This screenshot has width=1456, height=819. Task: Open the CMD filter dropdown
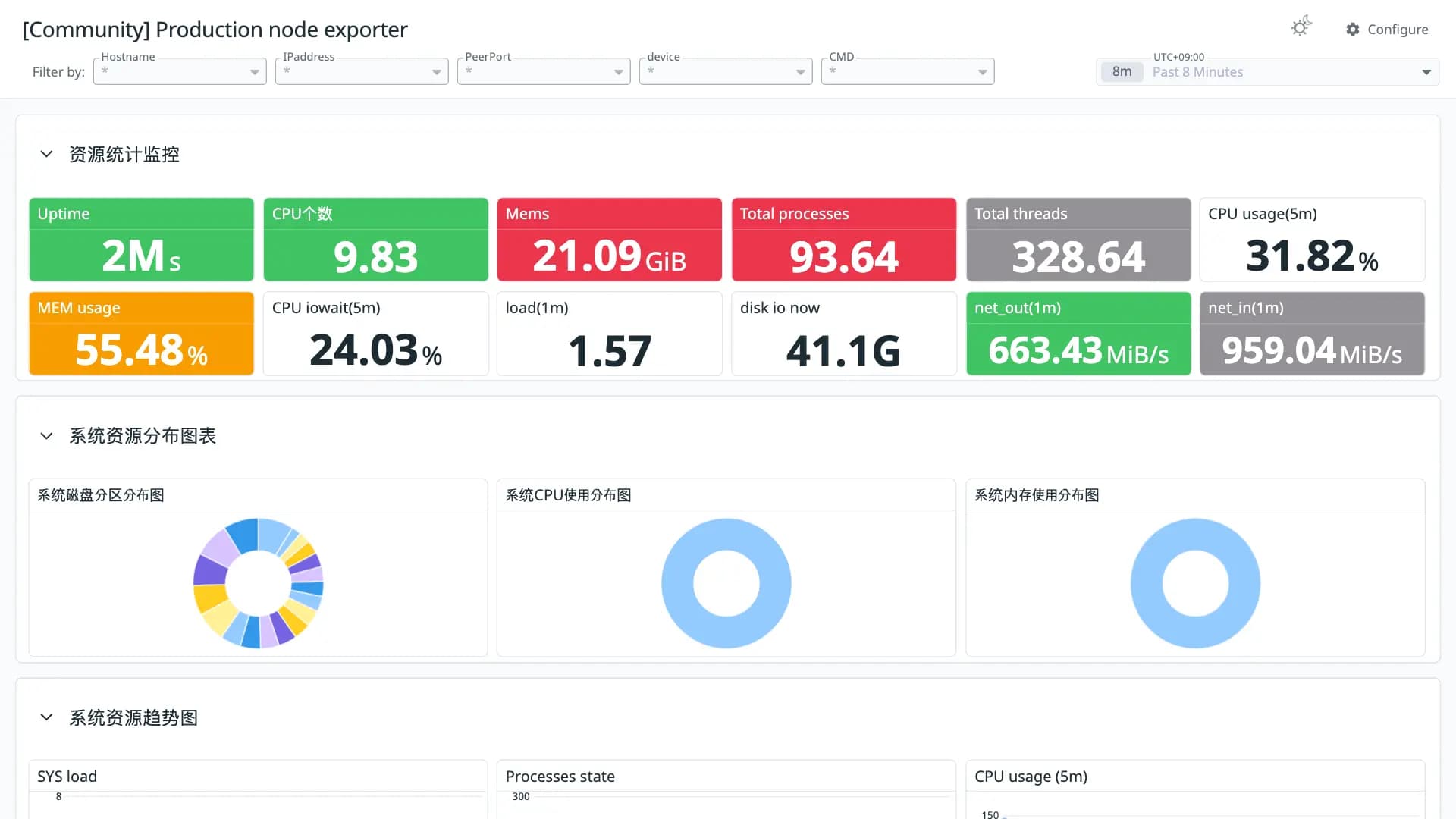pyautogui.click(x=908, y=71)
